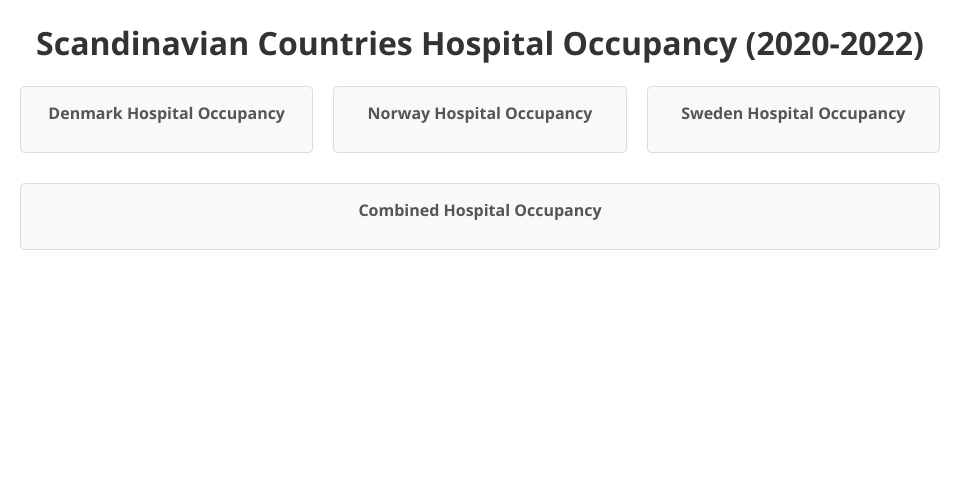Image resolution: width=960 pixels, height=500 pixels.
Task: Click the Sweden Hospital Occupancy heading
Action: pos(792,114)
